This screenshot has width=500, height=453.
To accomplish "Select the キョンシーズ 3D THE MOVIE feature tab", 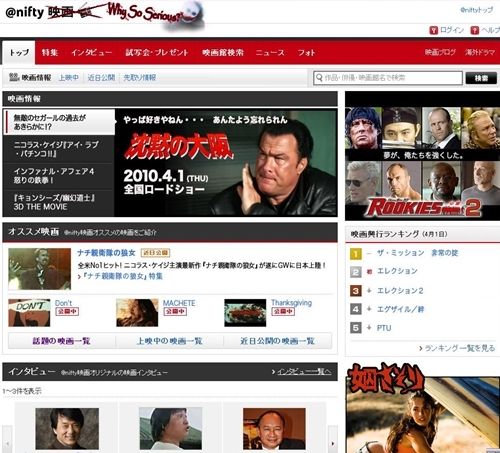I will coord(59,203).
